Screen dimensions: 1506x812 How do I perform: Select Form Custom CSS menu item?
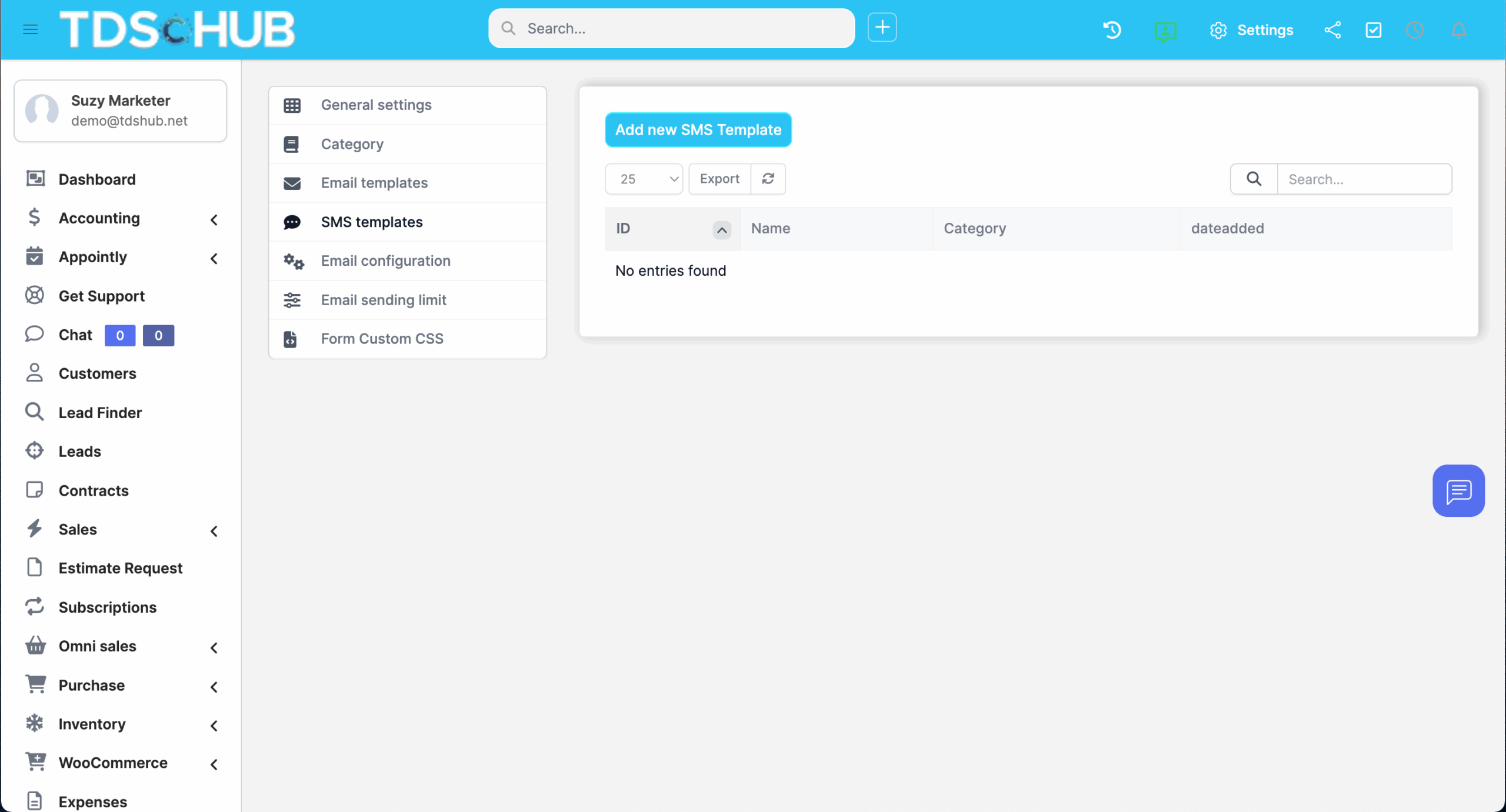point(382,339)
